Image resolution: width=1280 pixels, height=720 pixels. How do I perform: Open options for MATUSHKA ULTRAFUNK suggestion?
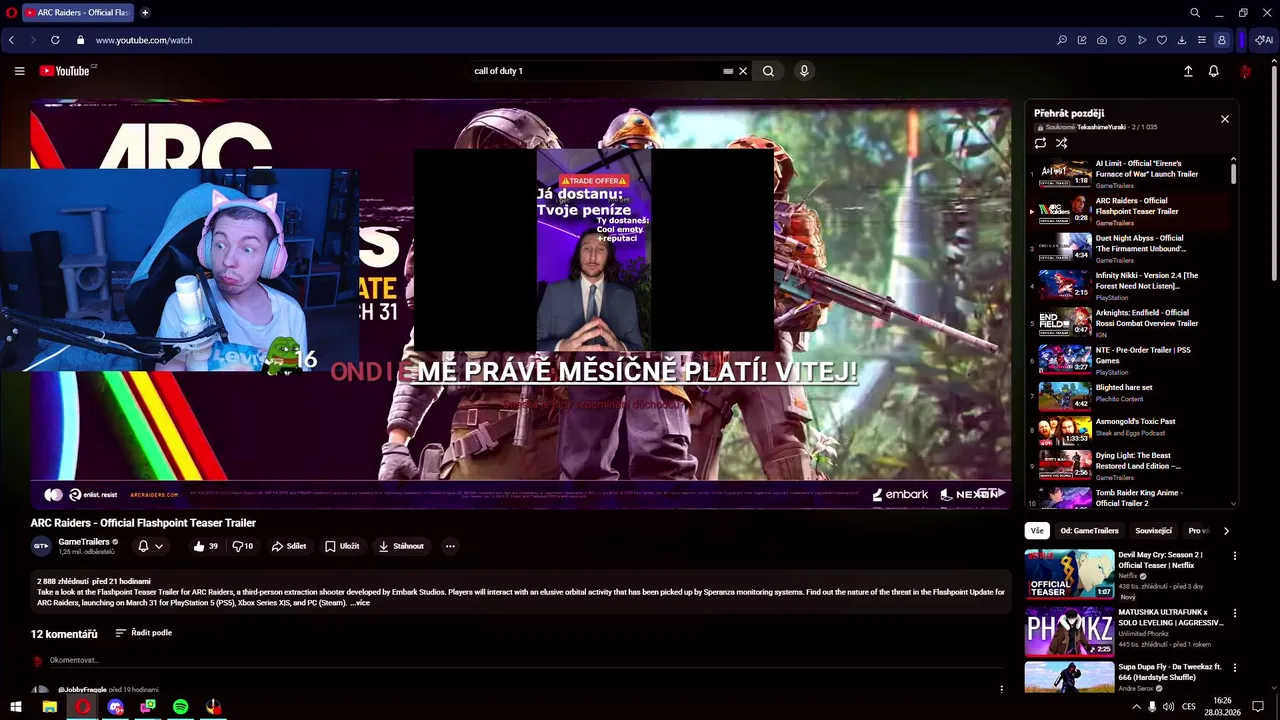click(x=1235, y=613)
